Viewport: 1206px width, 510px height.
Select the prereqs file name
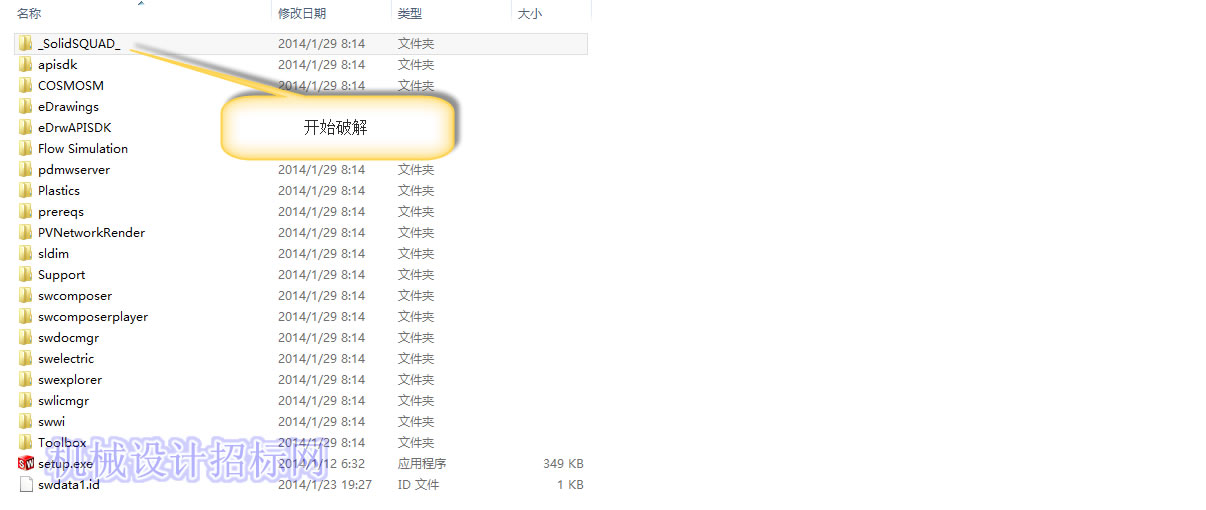pyautogui.click(x=61, y=212)
